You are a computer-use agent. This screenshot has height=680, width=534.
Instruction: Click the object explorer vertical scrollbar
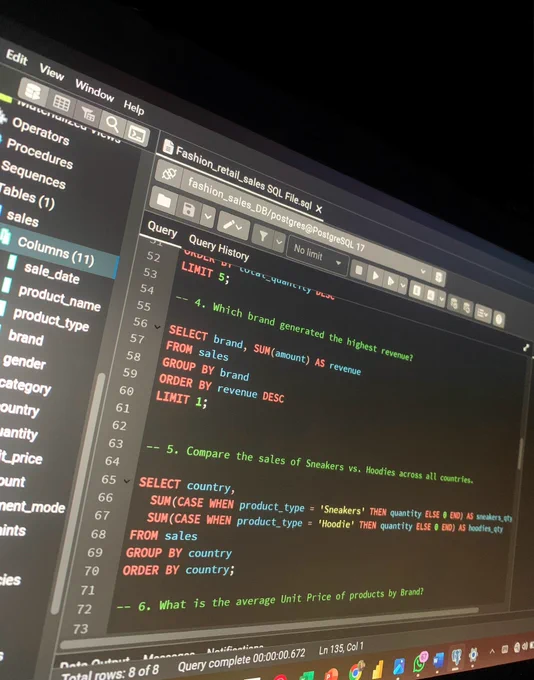pos(76,494)
